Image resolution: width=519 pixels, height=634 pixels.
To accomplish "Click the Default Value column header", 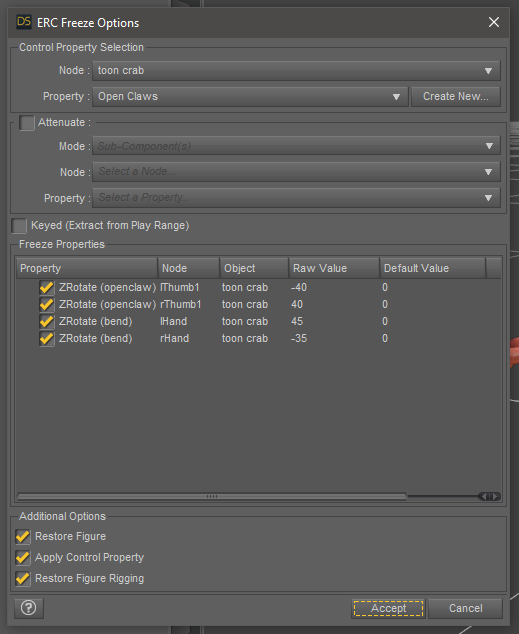I will click(432, 268).
